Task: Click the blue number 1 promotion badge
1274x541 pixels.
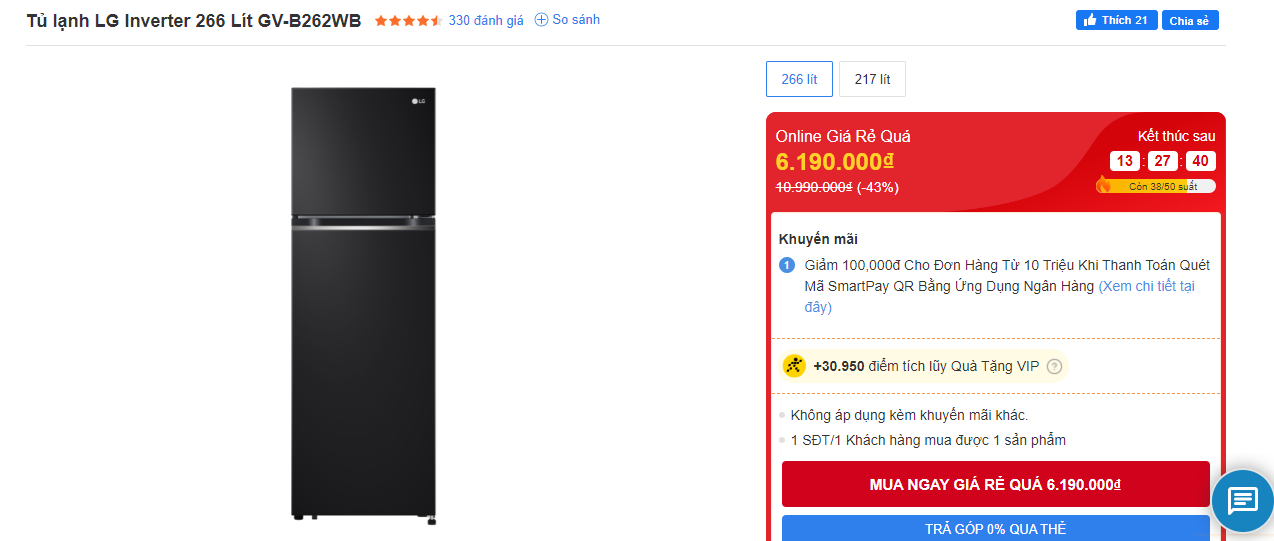Action: click(x=786, y=265)
